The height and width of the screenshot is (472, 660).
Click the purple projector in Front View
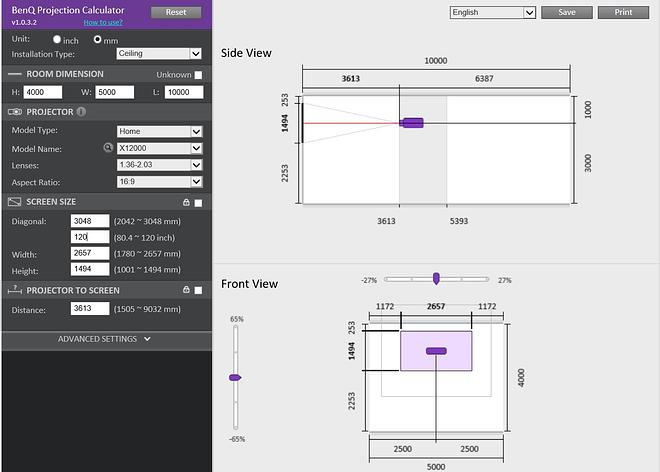436,351
